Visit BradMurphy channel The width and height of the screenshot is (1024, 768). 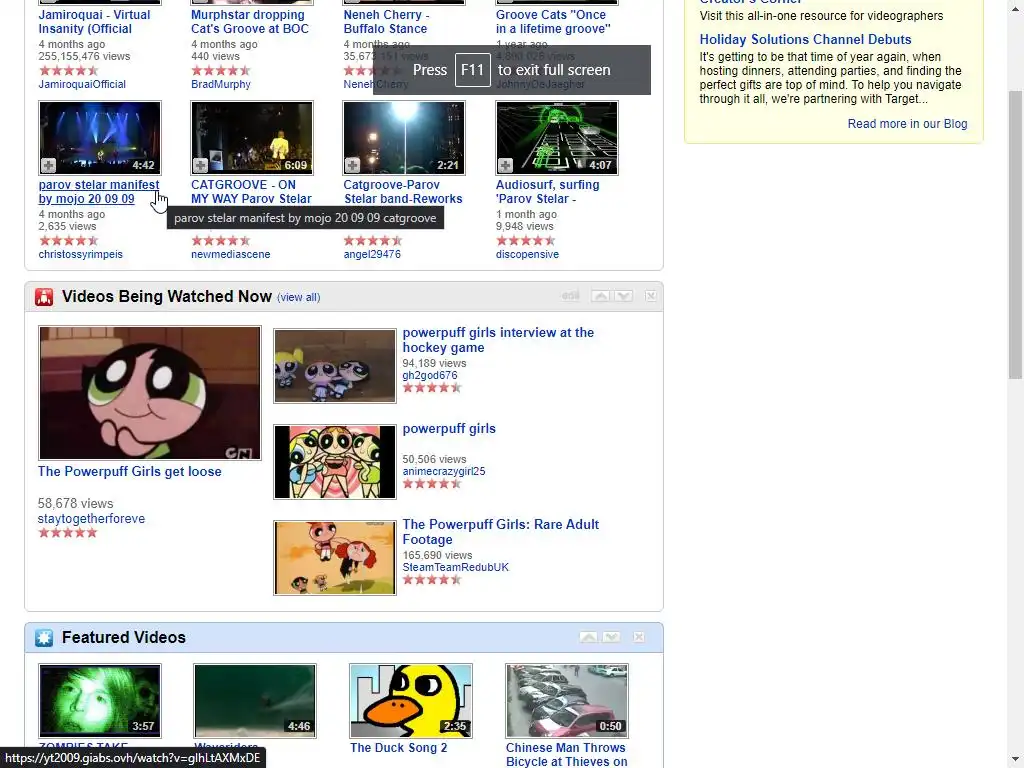221,84
